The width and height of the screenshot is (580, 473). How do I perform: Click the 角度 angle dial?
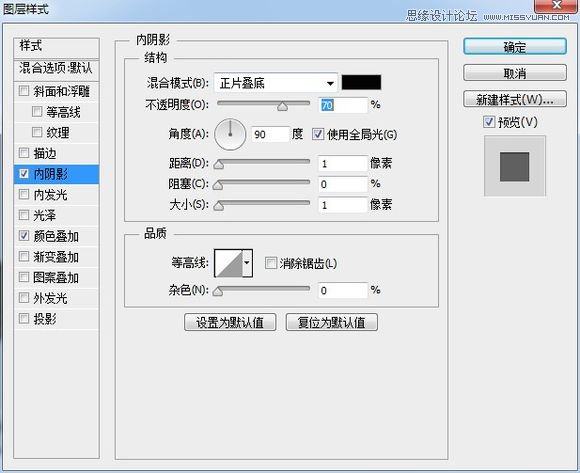[x=230, y=134]
